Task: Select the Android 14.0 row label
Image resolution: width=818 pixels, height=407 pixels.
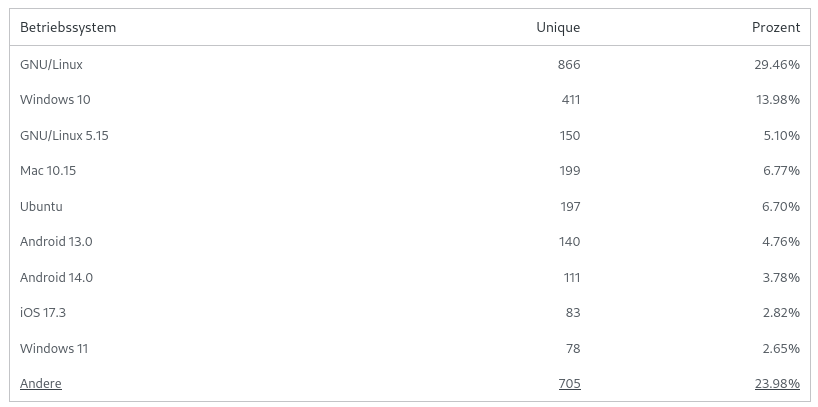Action: point(56,277)
